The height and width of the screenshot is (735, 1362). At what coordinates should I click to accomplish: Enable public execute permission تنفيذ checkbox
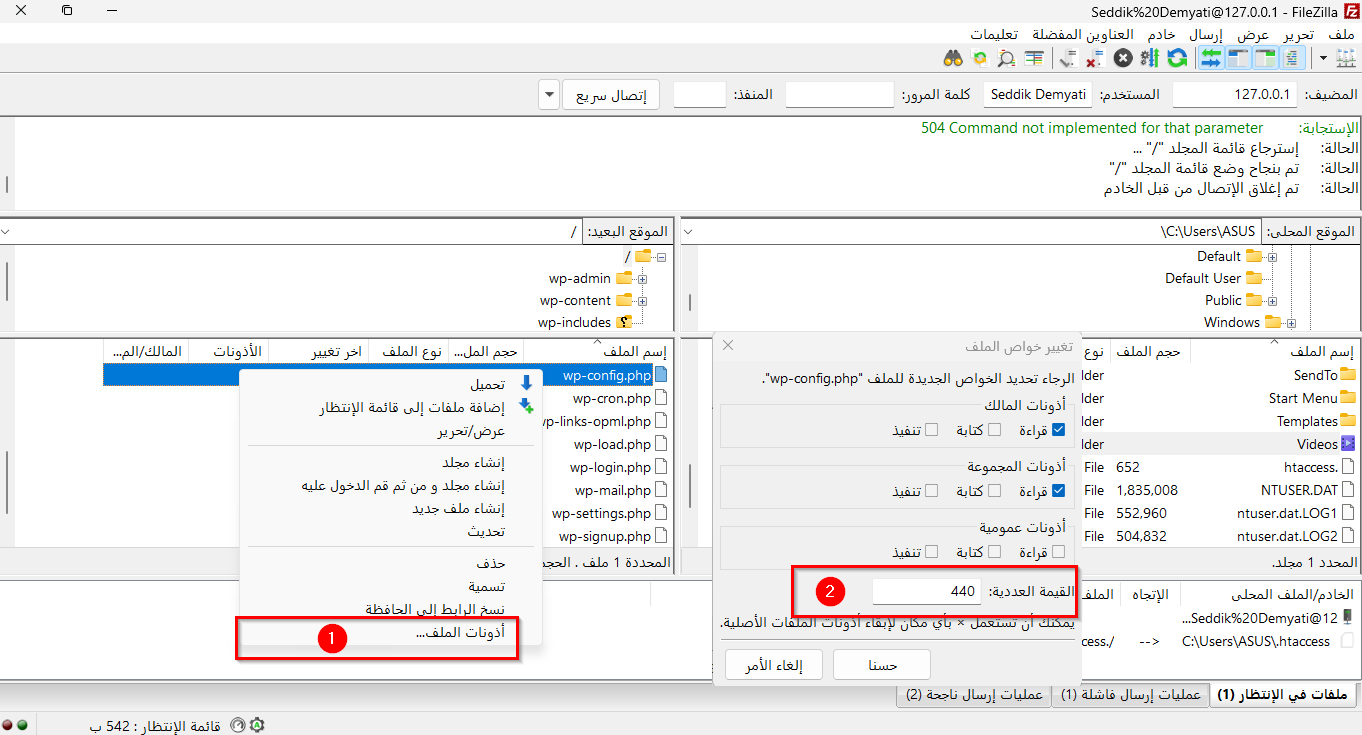931,552
